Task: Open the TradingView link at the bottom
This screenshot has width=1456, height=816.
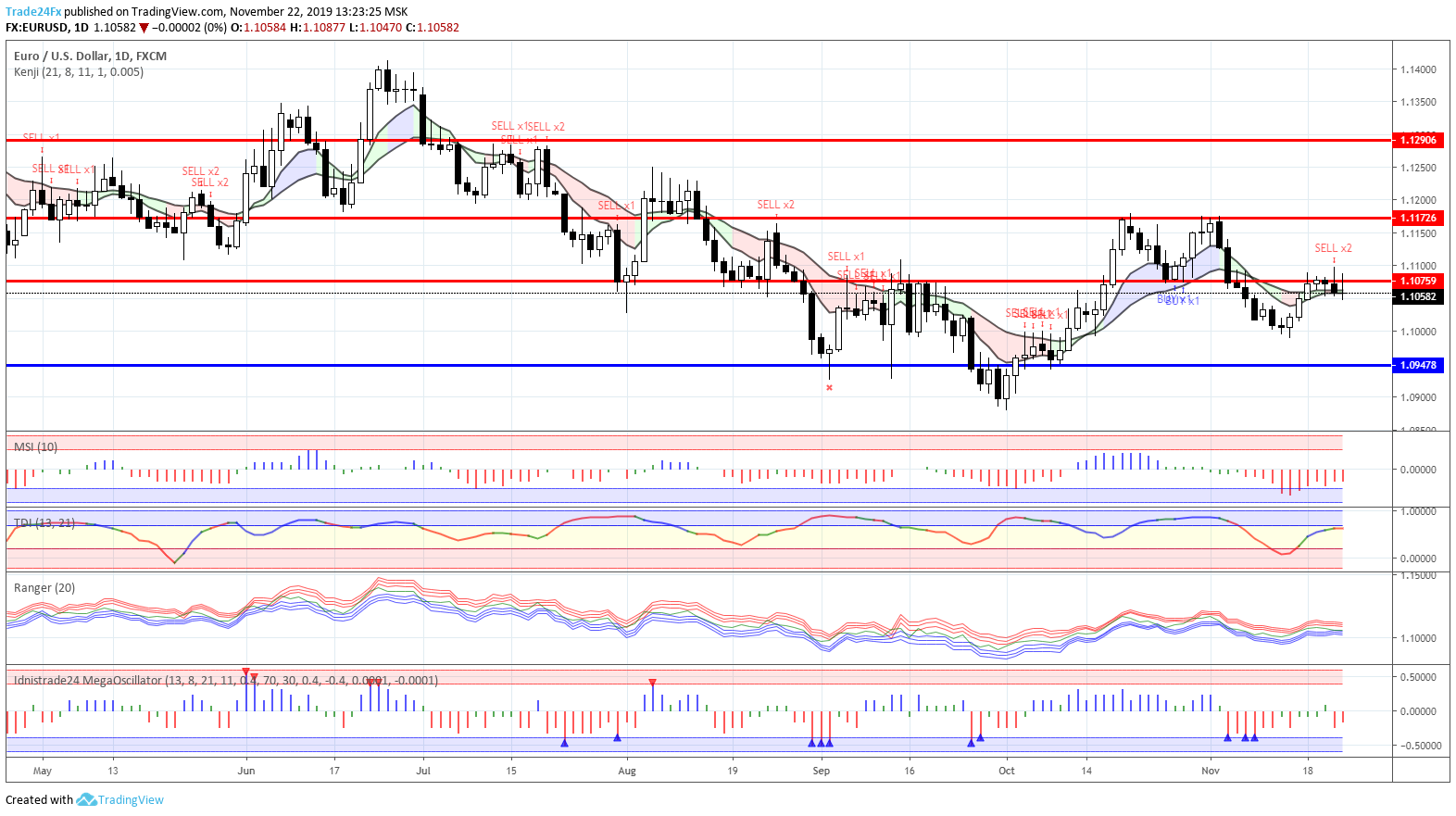Action: pos(131,800)
